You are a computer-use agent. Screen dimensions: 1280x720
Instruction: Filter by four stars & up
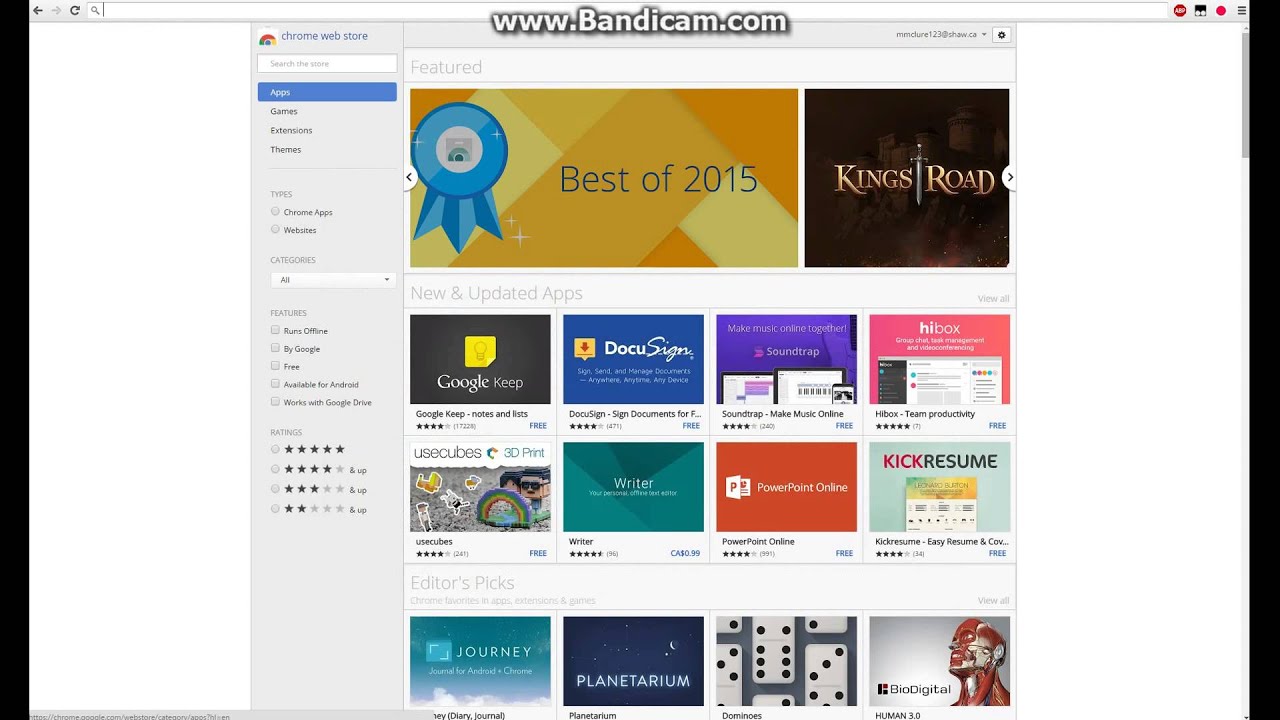[275, 469]
